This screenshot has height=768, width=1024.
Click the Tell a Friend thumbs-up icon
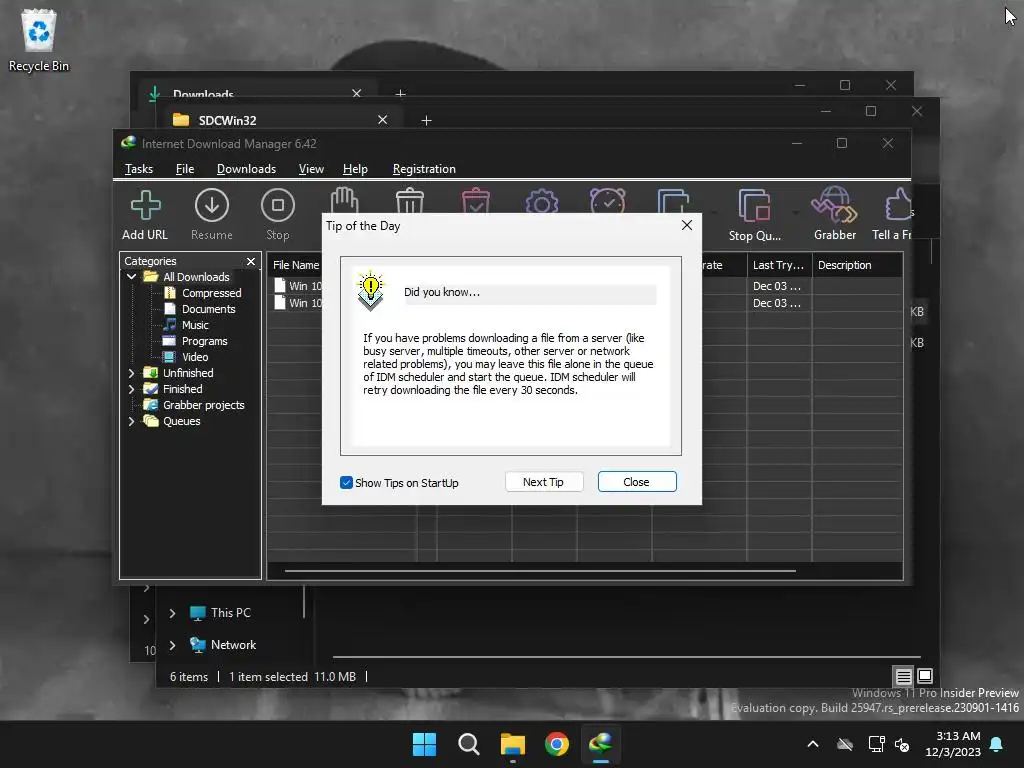coord(898,204)
